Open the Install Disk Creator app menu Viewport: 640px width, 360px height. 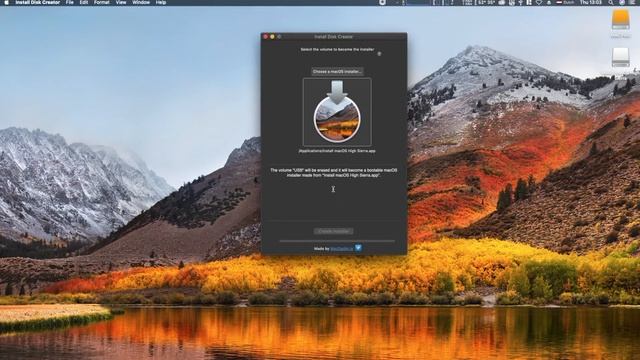pos(38,2)
